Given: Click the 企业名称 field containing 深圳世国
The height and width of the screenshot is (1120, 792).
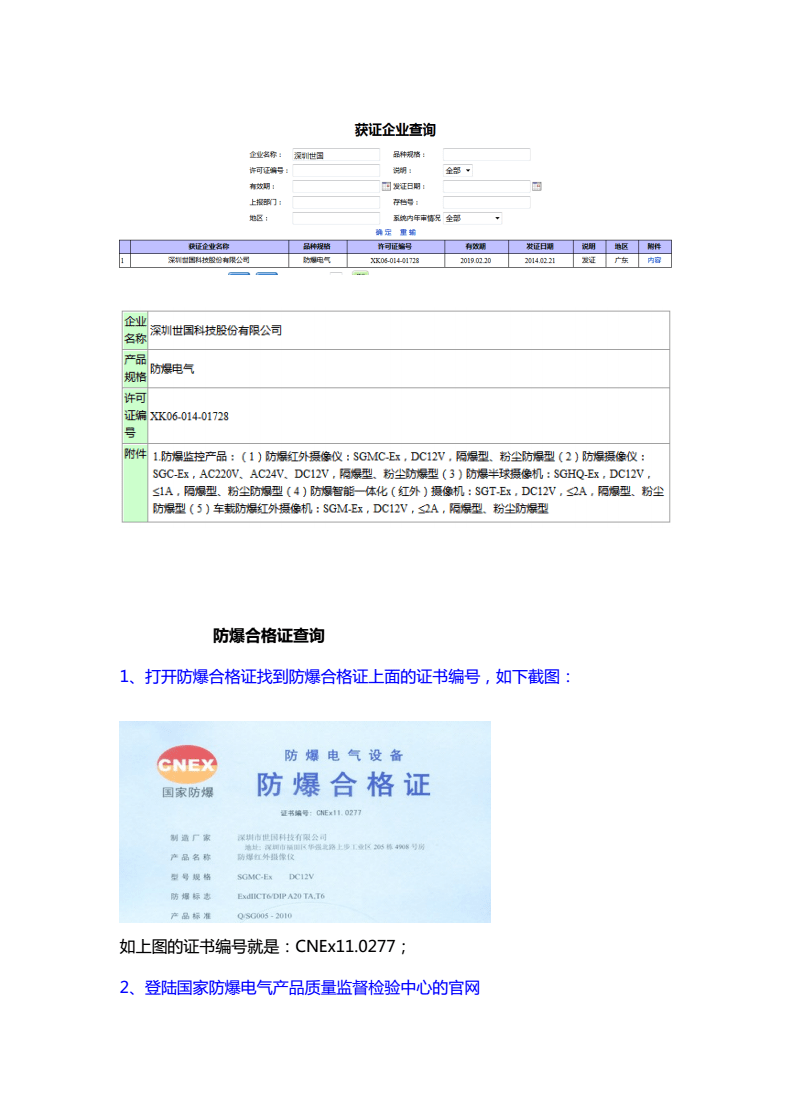Looking at the screenshot, I should tap(336, 155).
